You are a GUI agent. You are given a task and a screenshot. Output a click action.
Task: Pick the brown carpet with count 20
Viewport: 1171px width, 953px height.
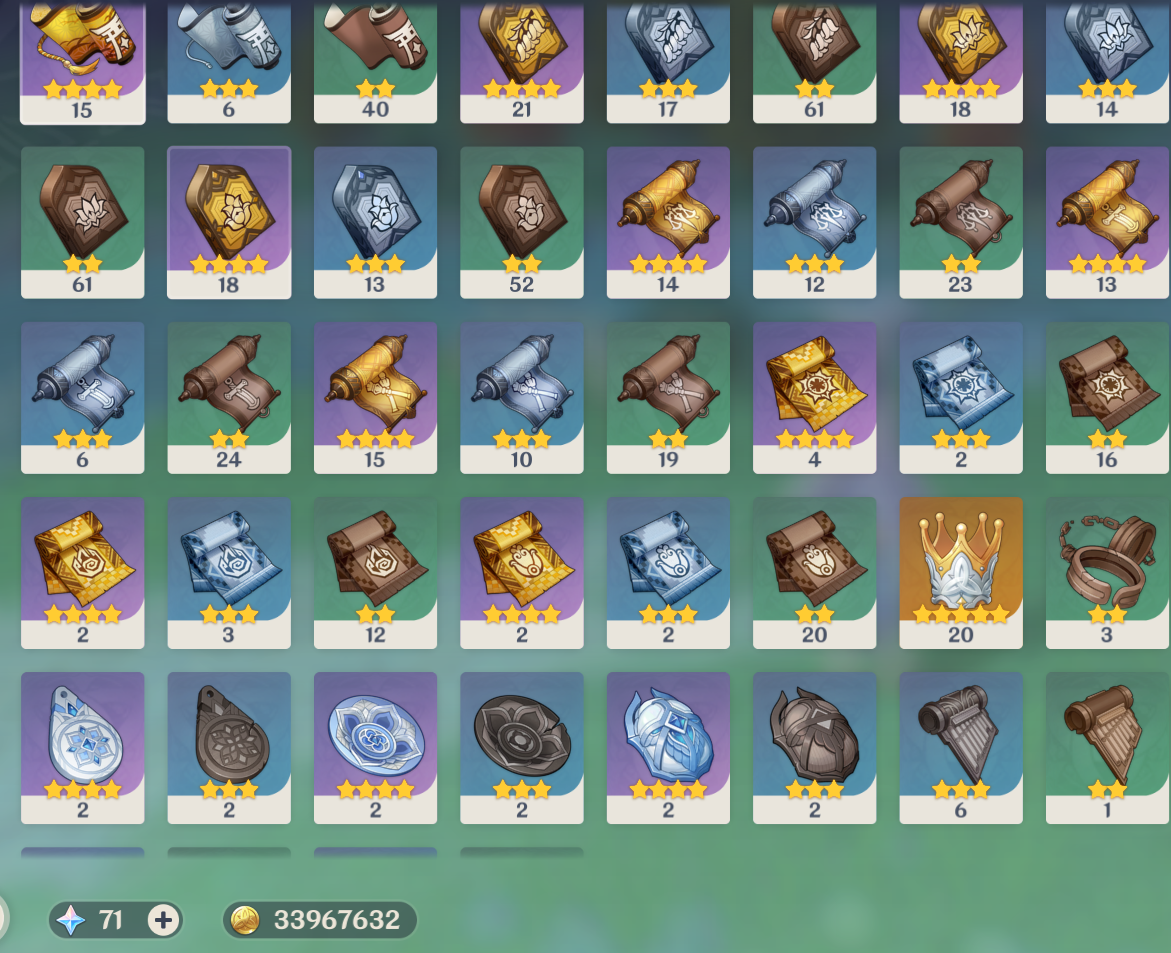(x=814, y=572)
